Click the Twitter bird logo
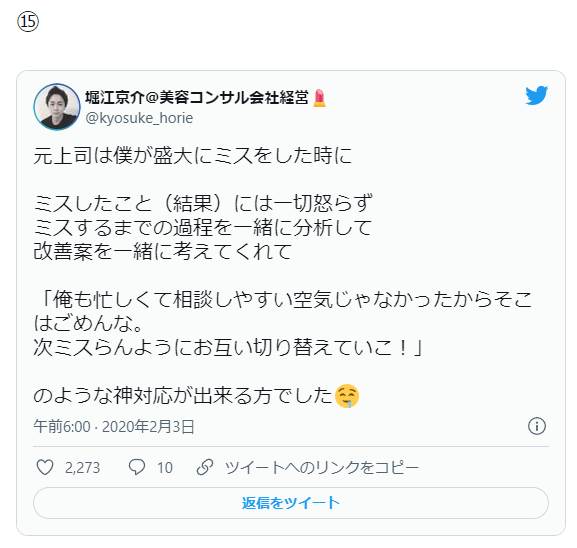This screenshot has width=577, height=548. click(536, 95)
